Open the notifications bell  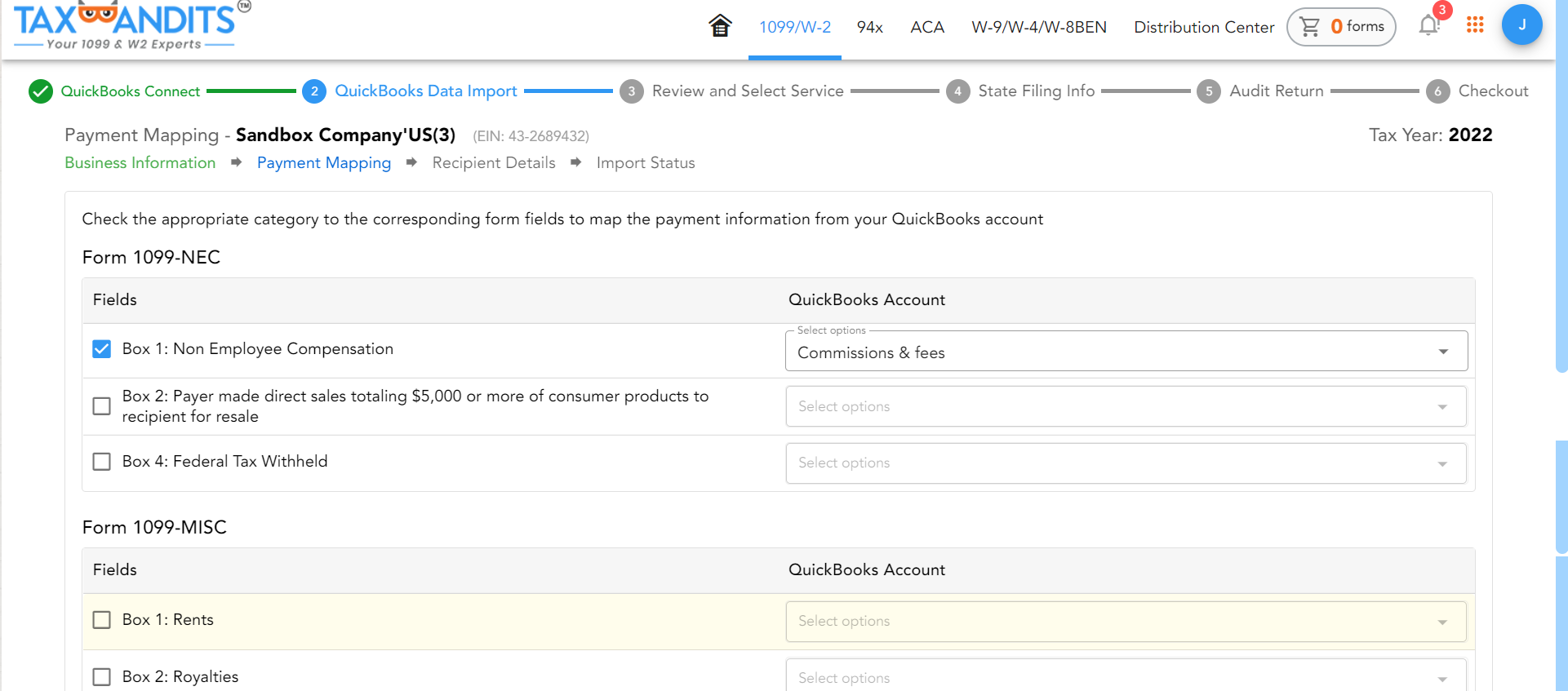[1428, 25]
